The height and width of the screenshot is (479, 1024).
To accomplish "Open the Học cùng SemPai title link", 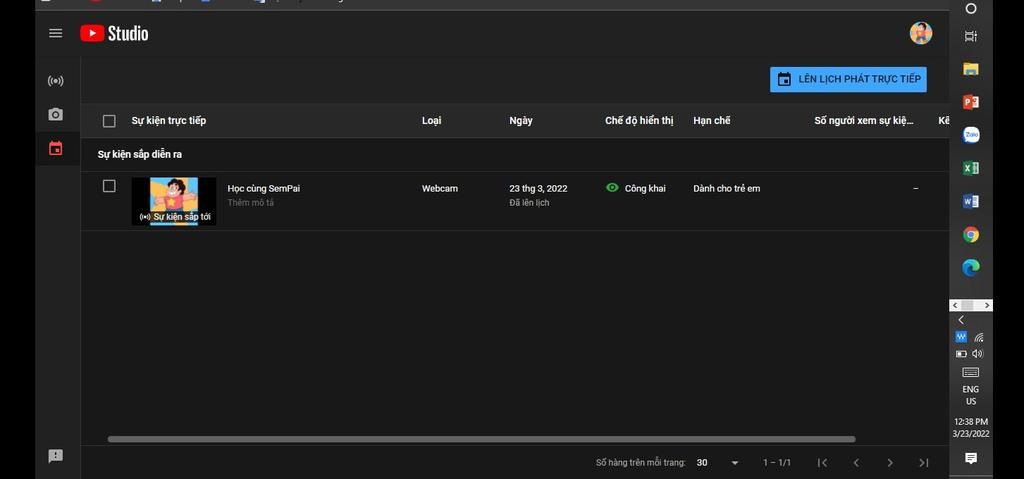I will pyautogui.click(x=264, y=188).
